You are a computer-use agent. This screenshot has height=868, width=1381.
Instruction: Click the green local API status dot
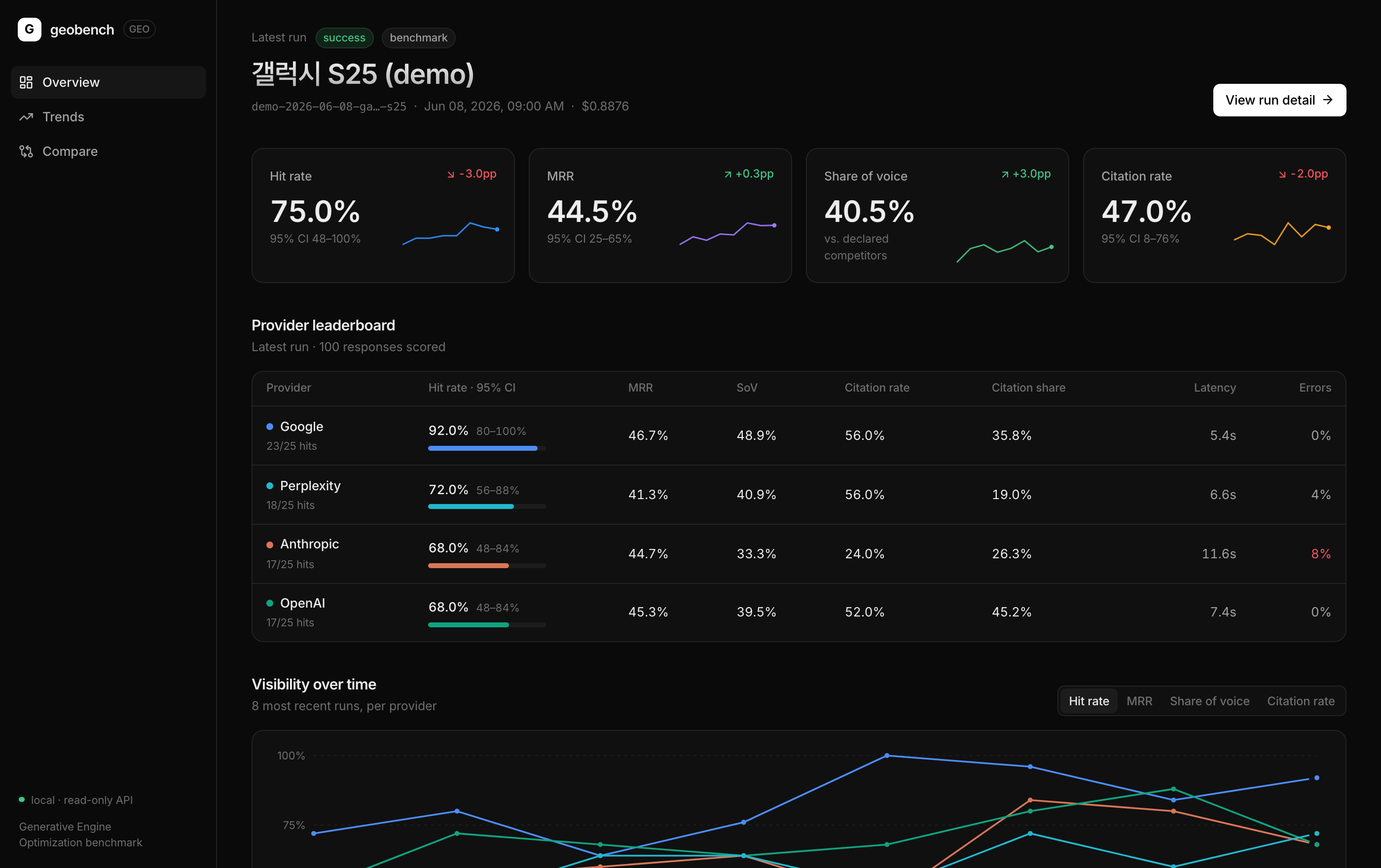tap(22, 799)
